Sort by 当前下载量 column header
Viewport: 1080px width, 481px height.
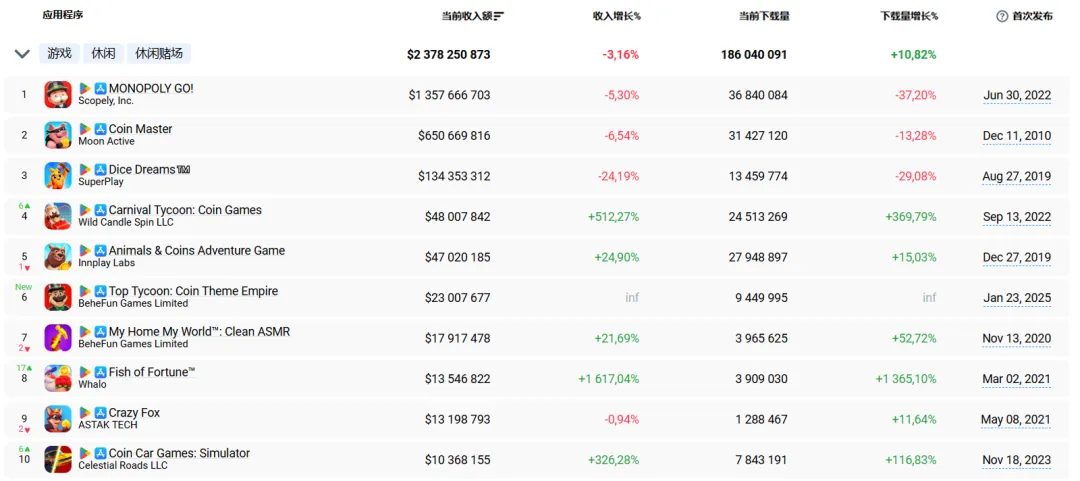(x=763, y=16)
